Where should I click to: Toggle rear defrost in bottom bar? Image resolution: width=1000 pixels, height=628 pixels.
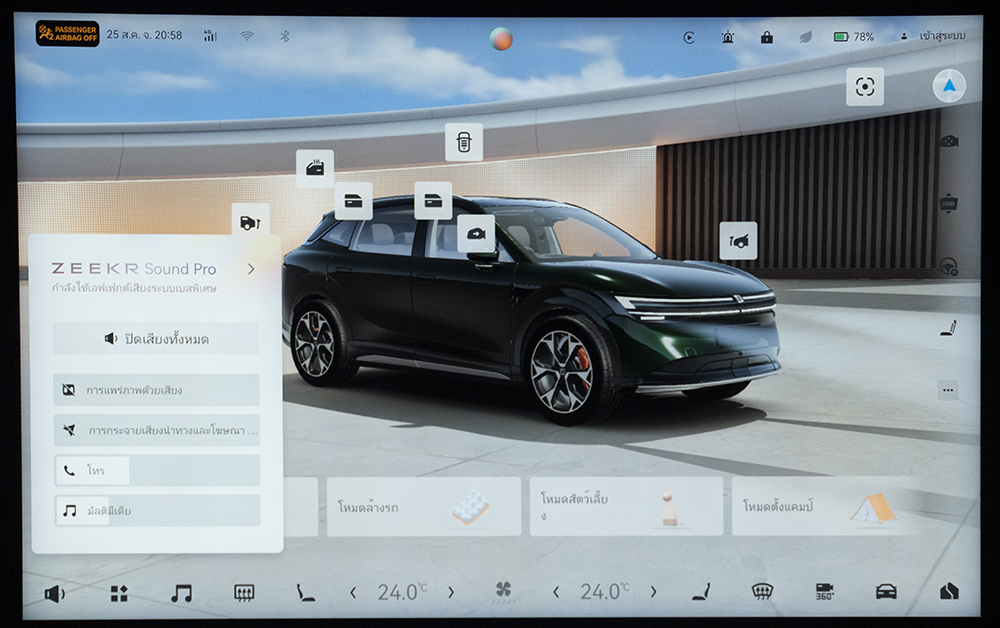[x=244, y=593]
